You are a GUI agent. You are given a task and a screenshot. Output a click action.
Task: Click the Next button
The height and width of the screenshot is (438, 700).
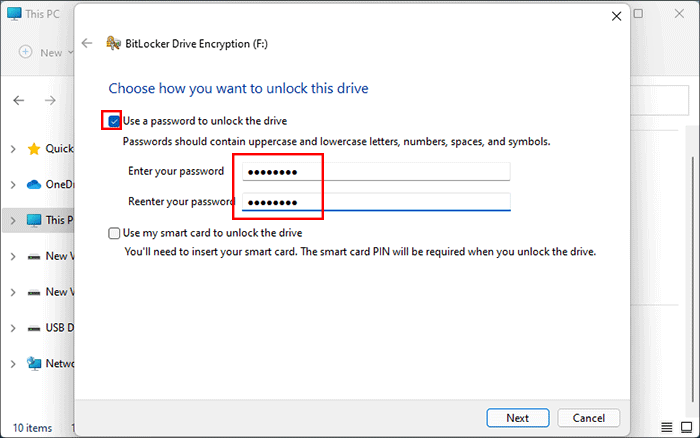tap(517, 418)
